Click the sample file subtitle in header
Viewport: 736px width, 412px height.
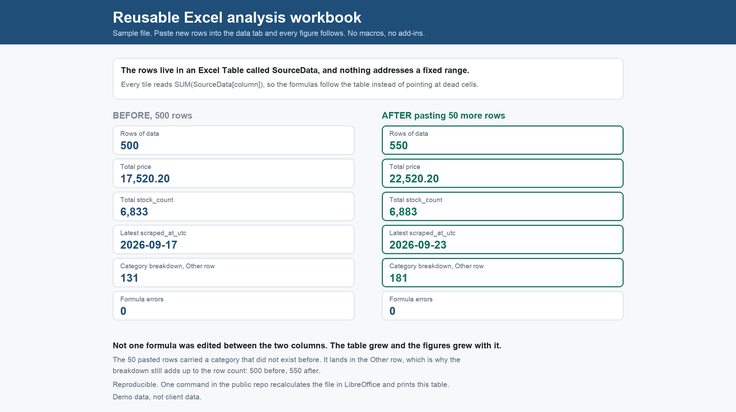268,33
